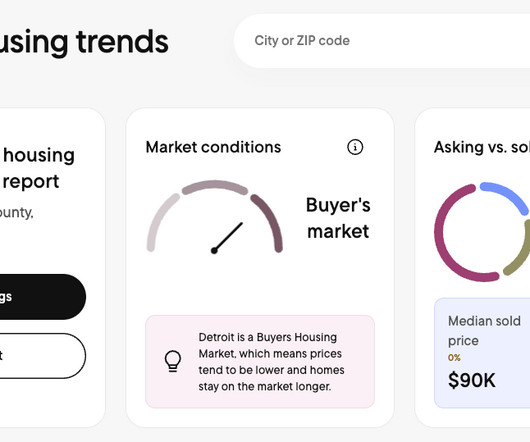Click the City or ZIP code search field
Viewport: 530px width, 442px height.
pyautogui.click(x=382, y=41)
